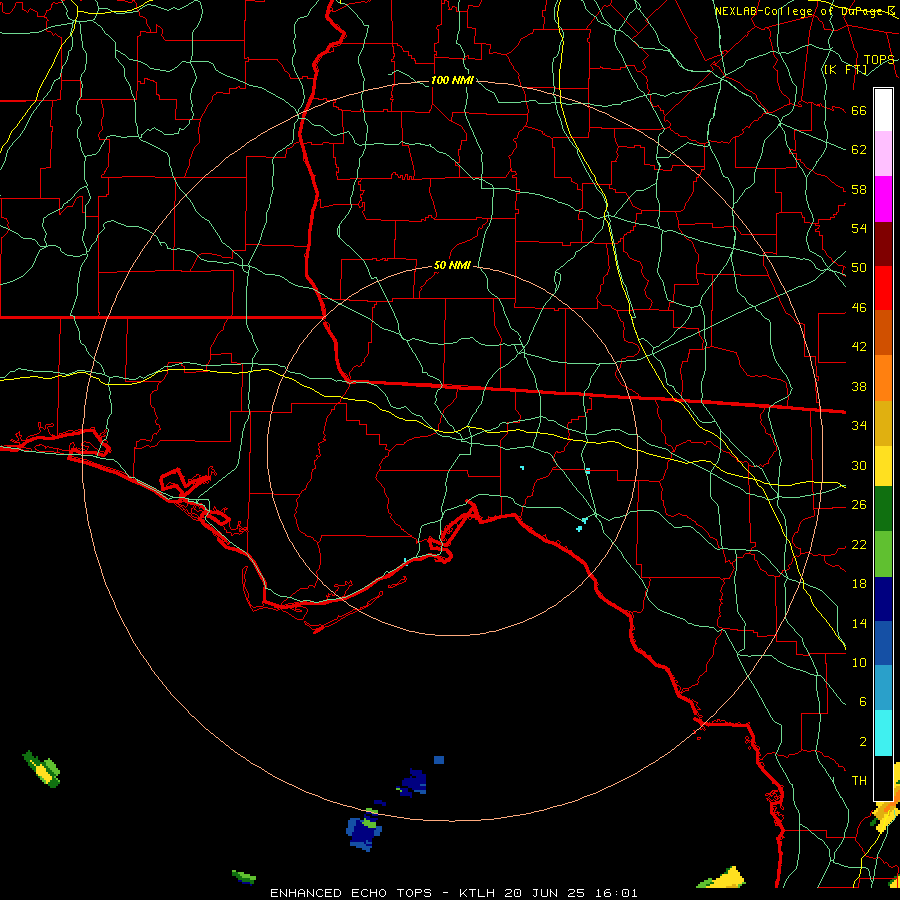
Task: Click the 46 value on the legend scale
Action: (x=859, y=308)
